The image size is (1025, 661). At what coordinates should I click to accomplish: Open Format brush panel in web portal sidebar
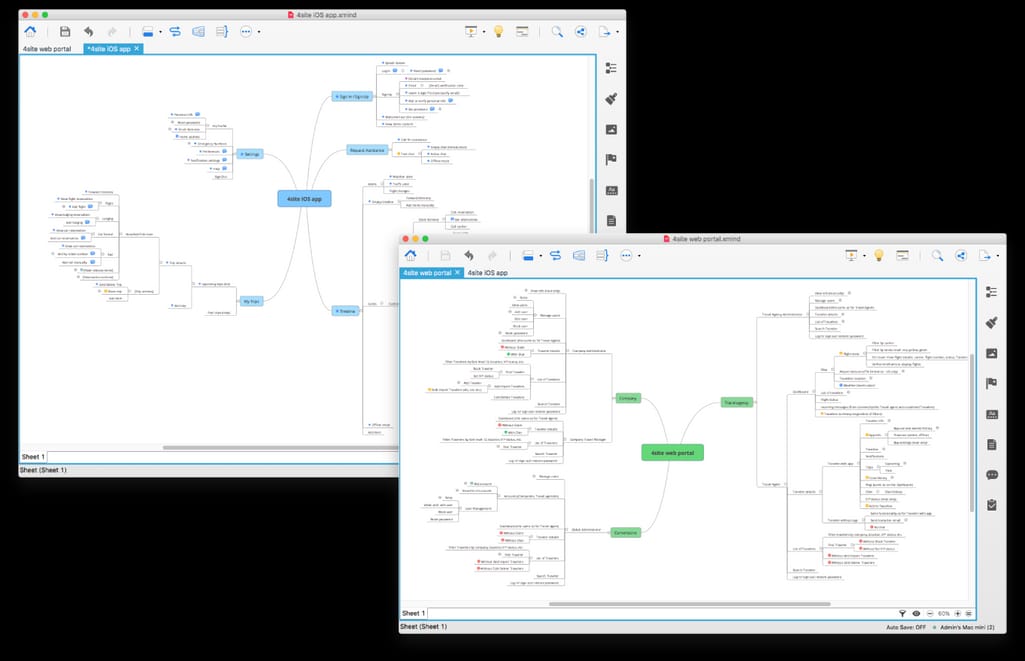point(992,322)
